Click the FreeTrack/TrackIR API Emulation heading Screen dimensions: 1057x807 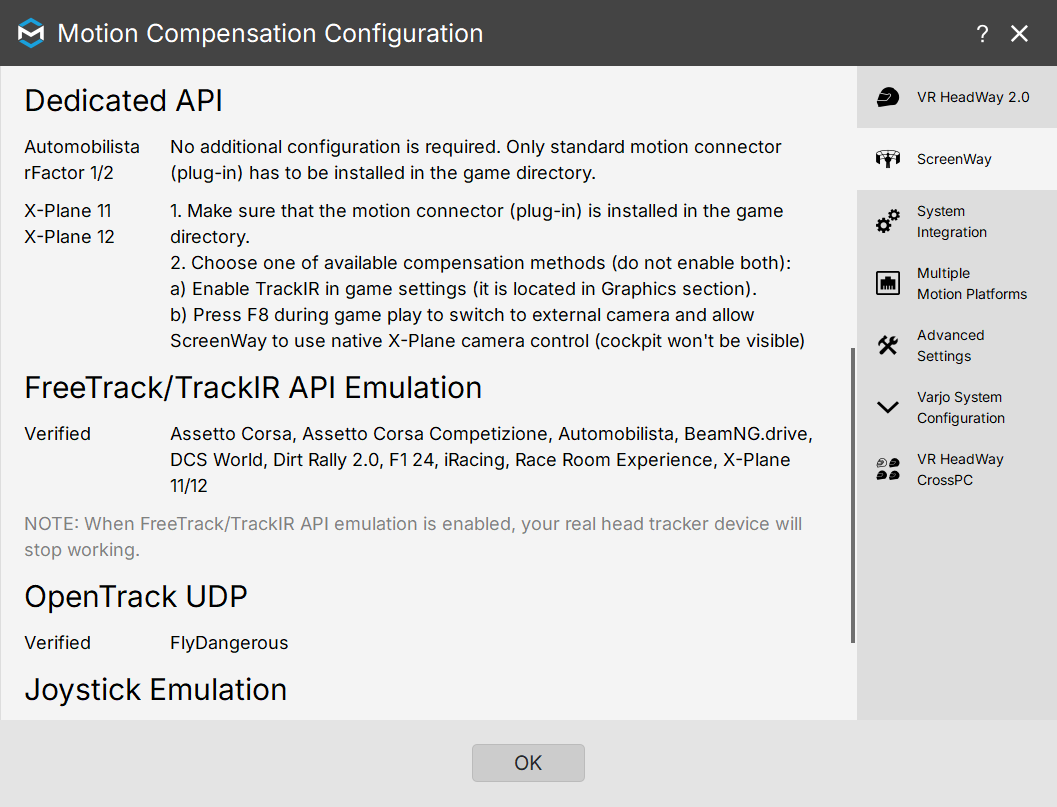pyautogui.click(x=253, y=388)
